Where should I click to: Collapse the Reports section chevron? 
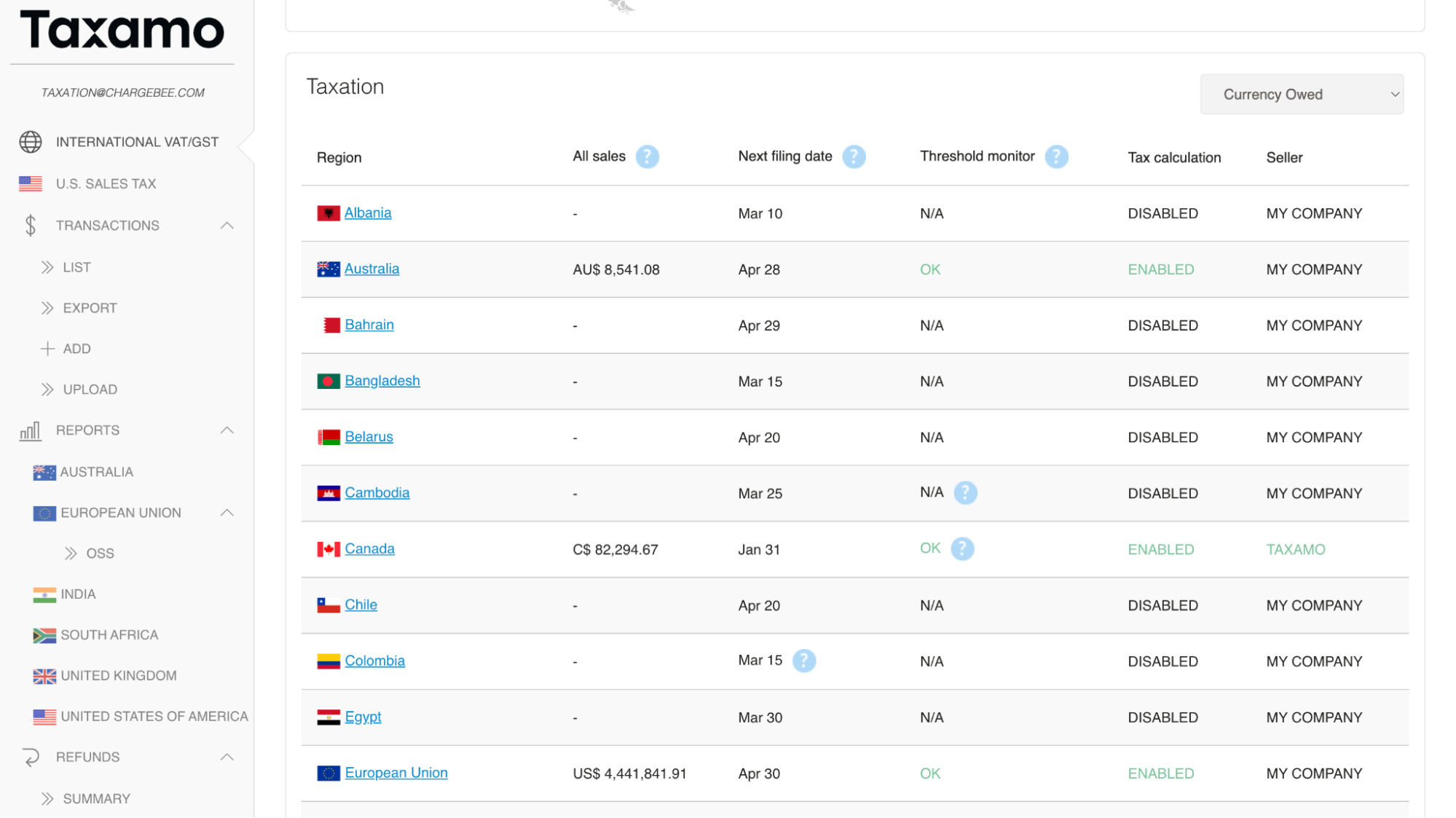227,430
